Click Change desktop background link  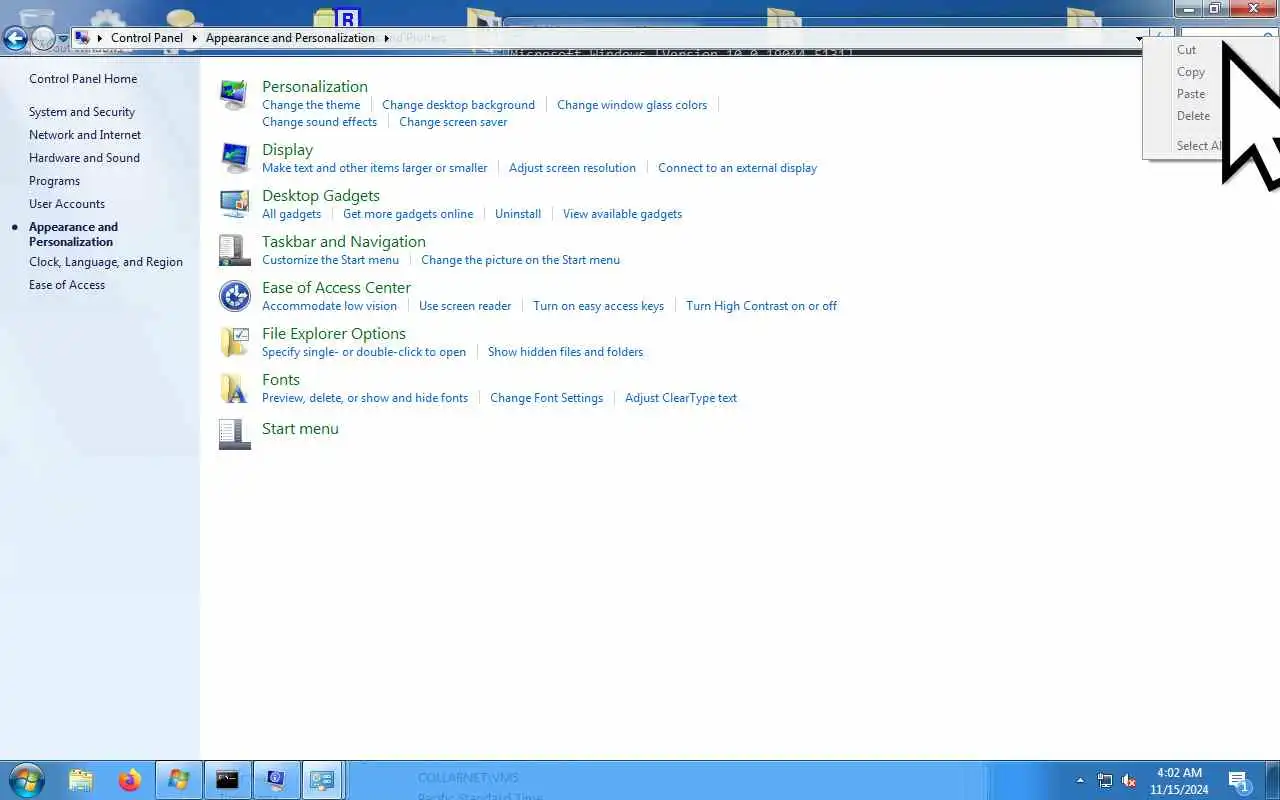[458, 105]
